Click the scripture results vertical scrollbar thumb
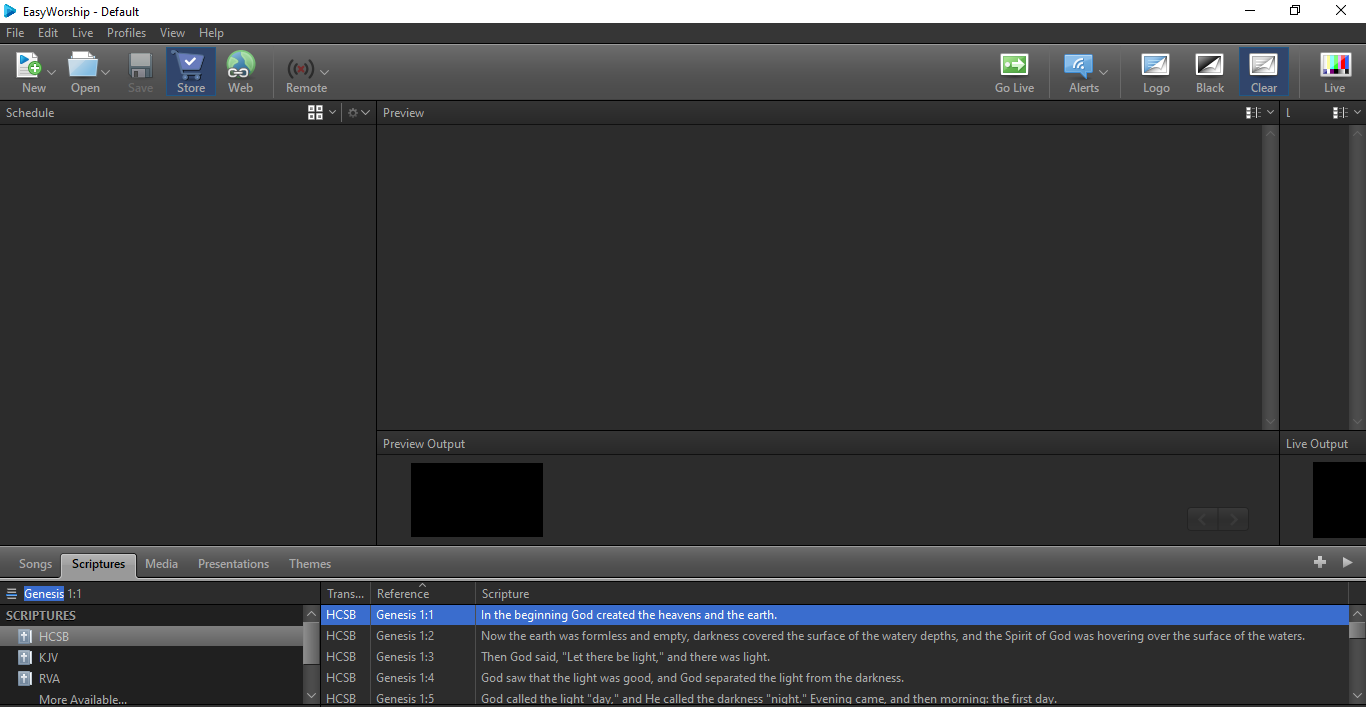Viewport: 1366px width, 707px height. [x=1357, y=630]
